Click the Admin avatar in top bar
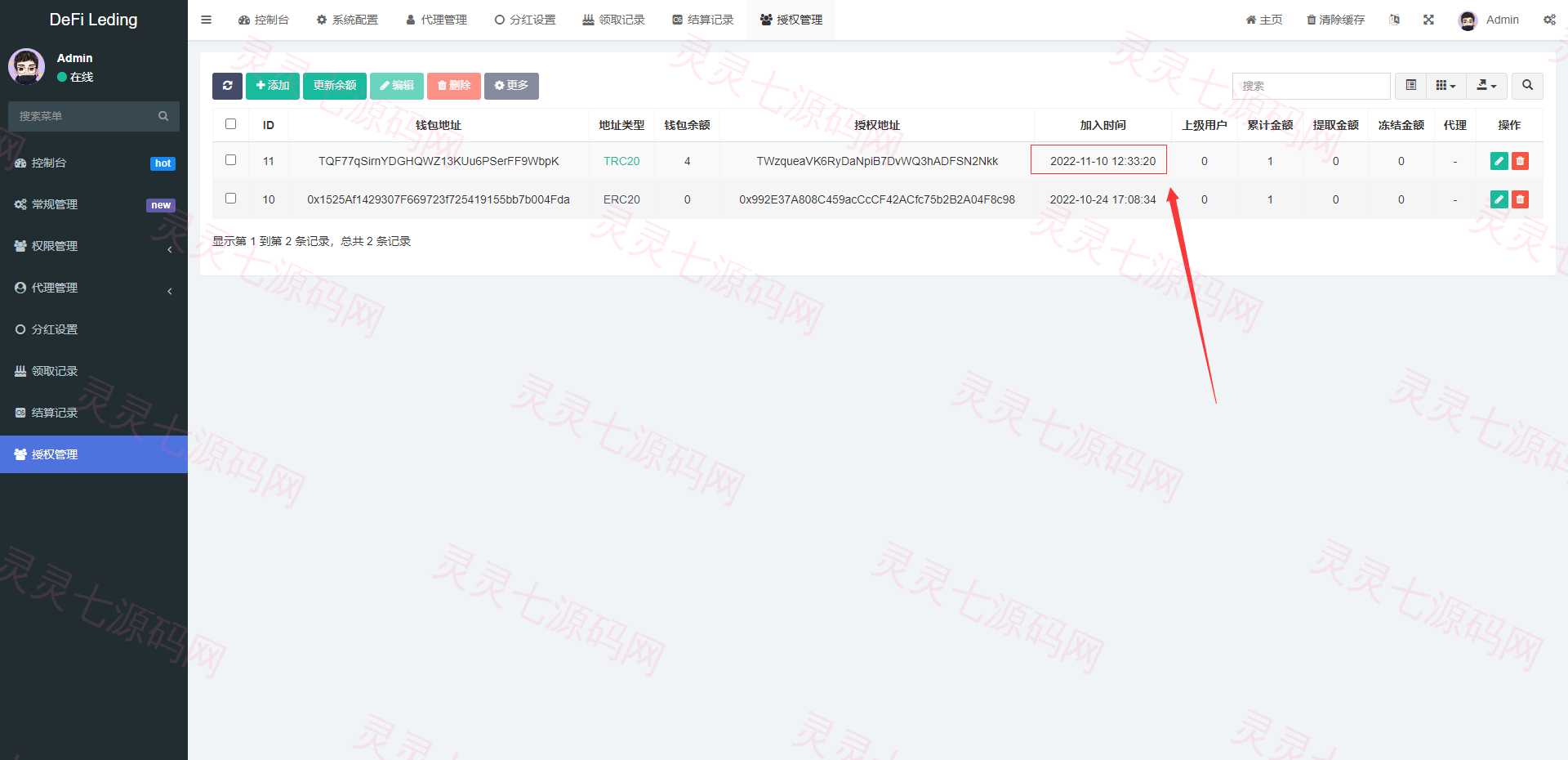The height and width of the screenshot is (760, 1568). (1468, 20)
